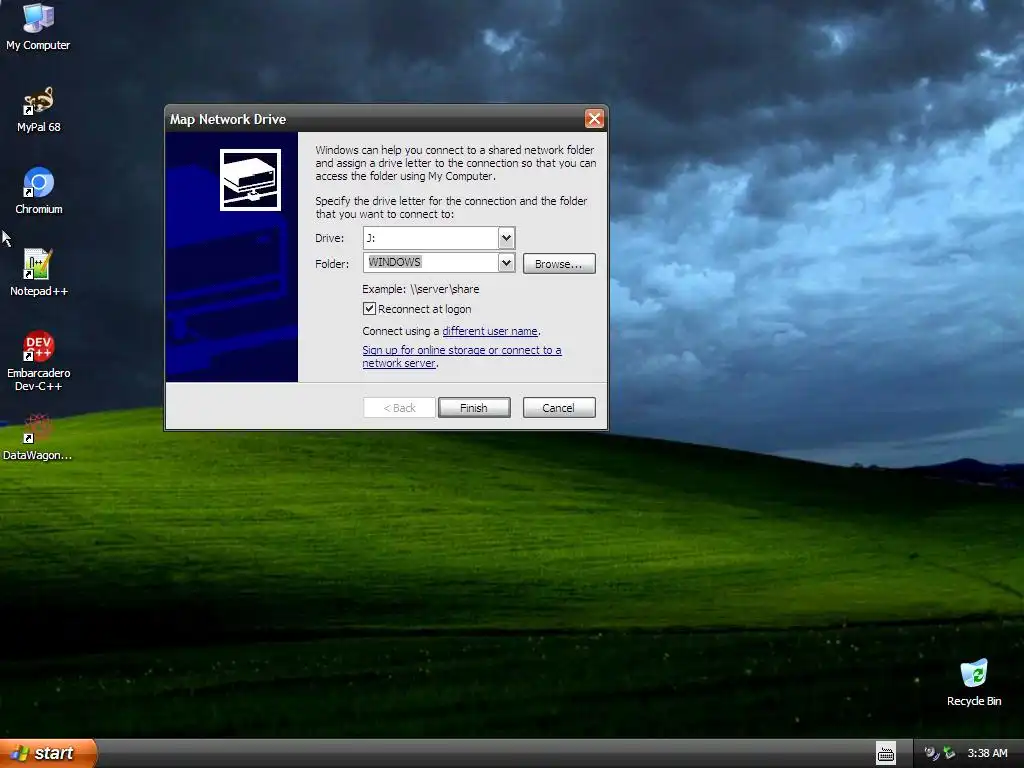Click into the Folder text field

[431, 263]
